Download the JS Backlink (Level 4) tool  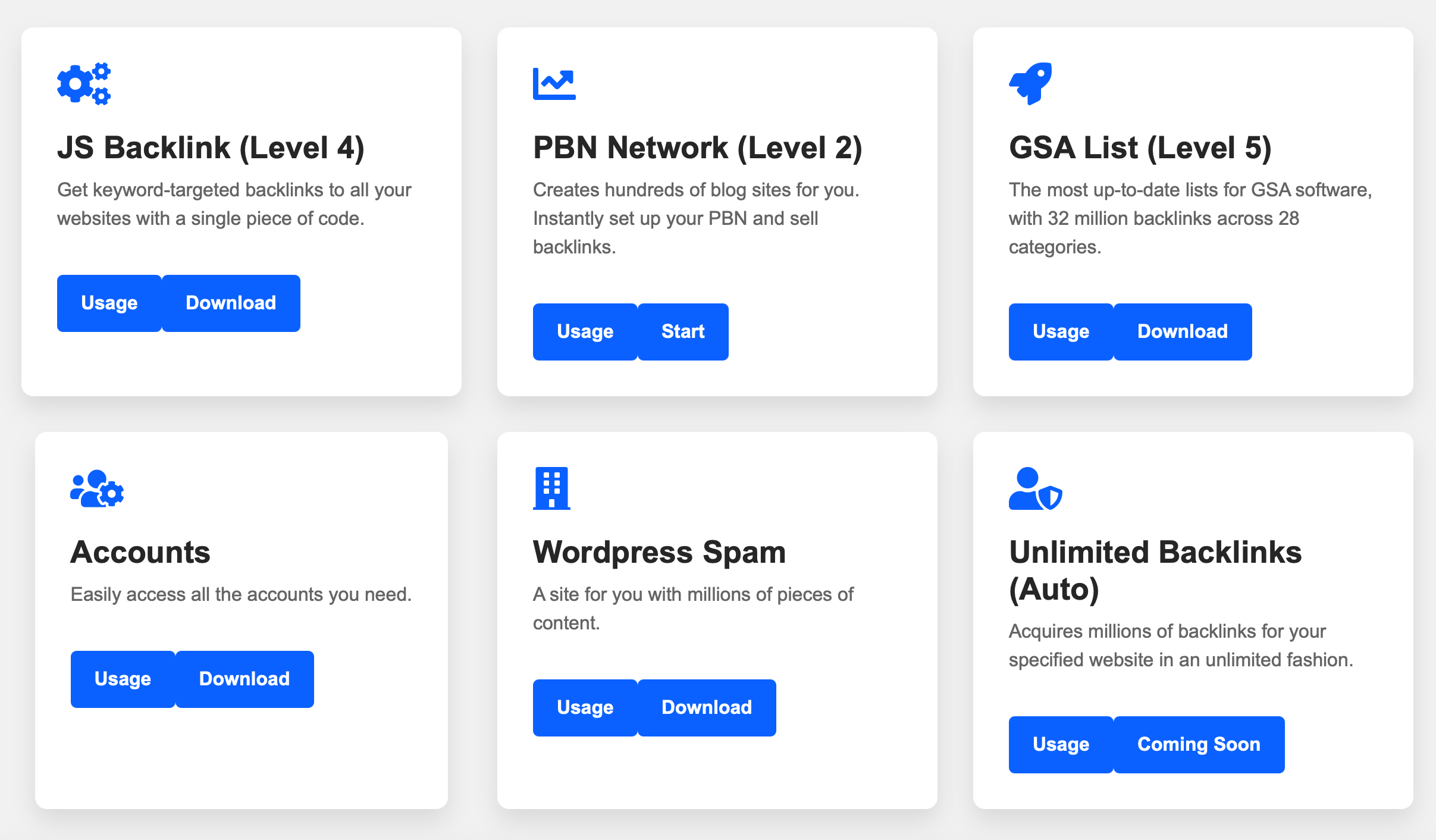pyautogui.click(x=231, y=303)
